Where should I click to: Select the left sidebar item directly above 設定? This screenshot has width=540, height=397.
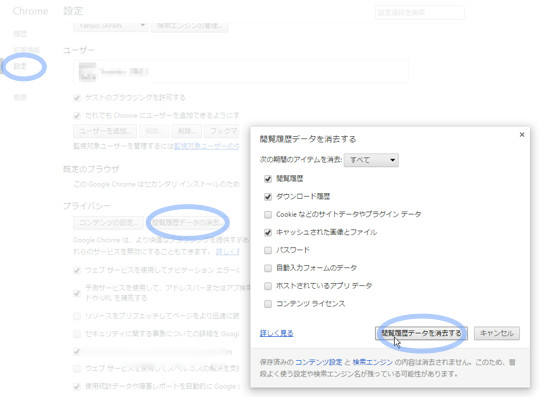click(27, 50)
